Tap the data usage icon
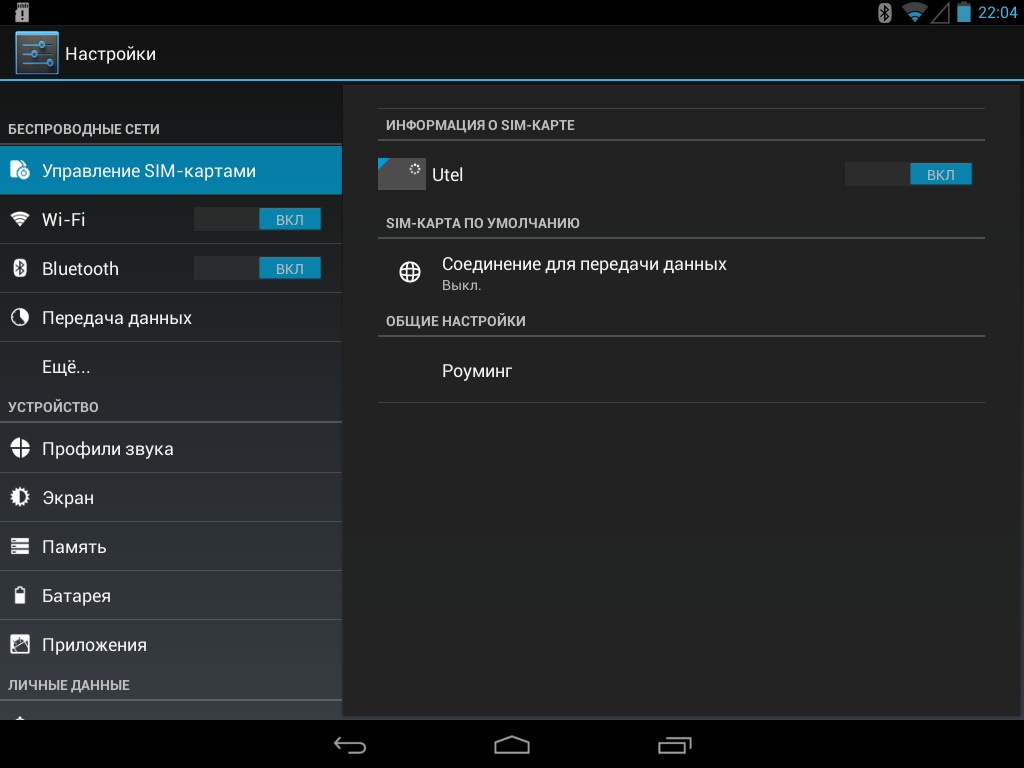1024x768 pixels. click(x=20, y=318)
